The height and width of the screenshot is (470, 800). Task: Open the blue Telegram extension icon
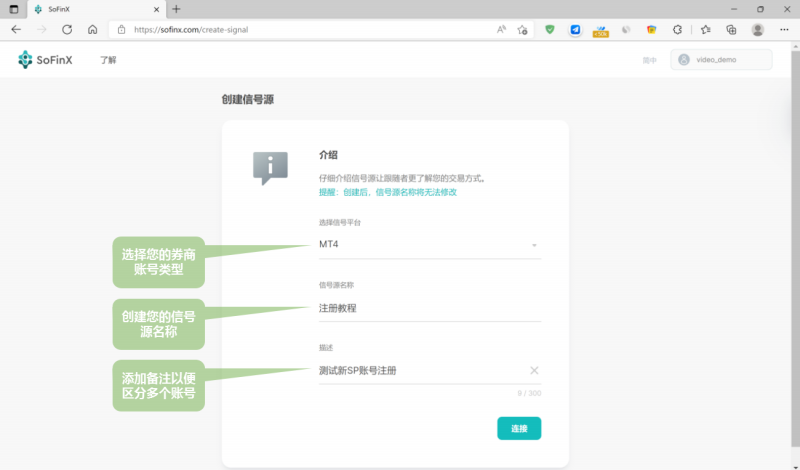[575, 30]
